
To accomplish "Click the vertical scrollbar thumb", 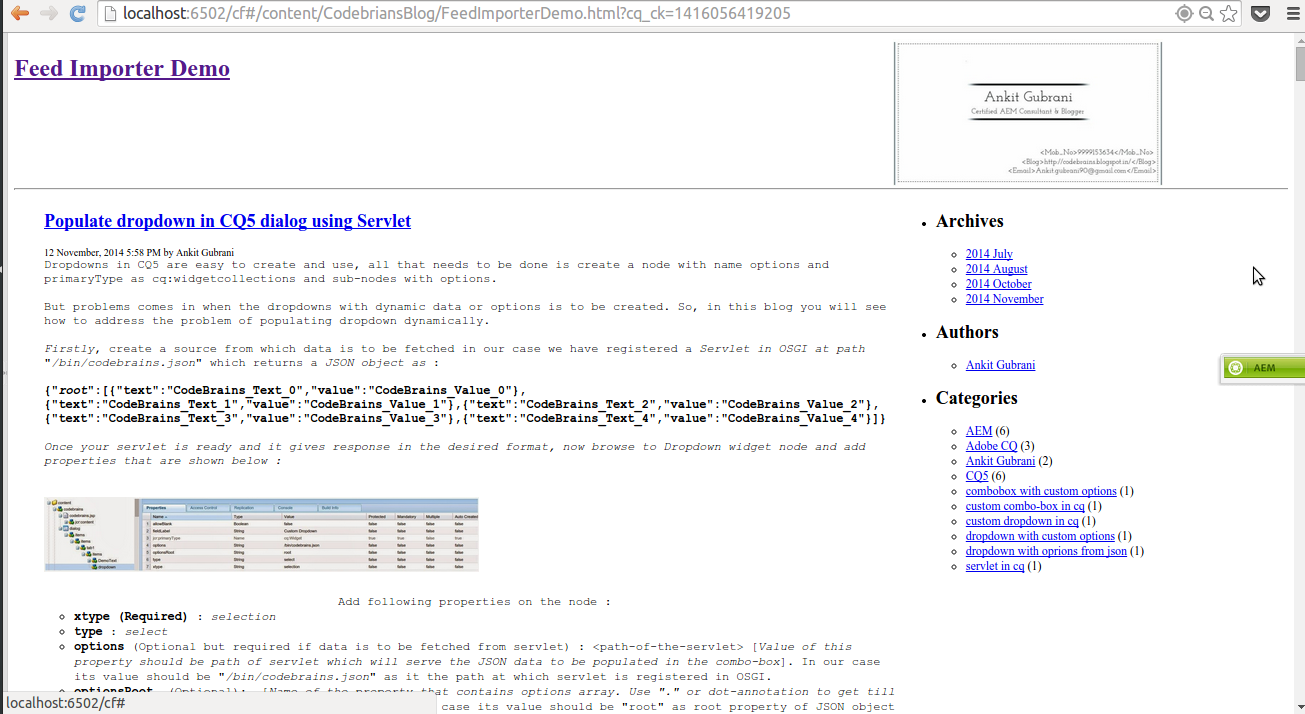I will (x=1298, y=64).
